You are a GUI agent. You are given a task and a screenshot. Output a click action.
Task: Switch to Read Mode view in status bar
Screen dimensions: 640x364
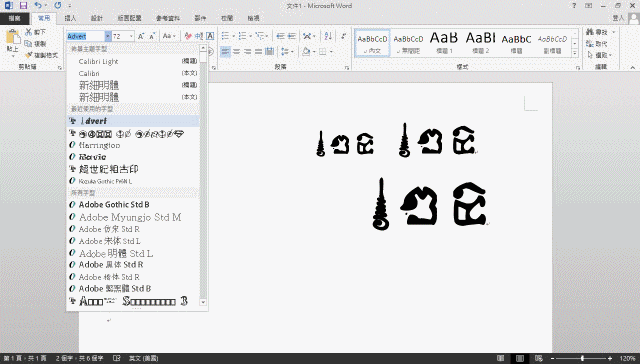(501, 358)
